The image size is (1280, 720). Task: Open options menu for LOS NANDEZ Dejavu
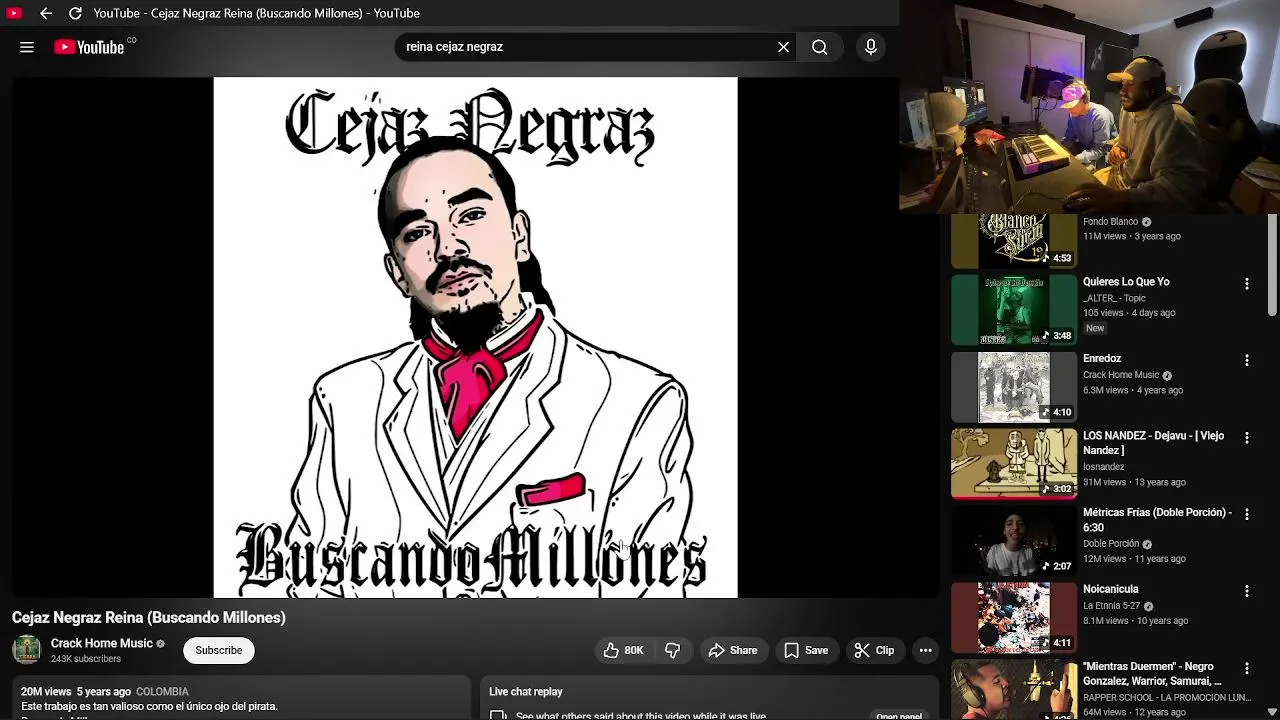1246,438
